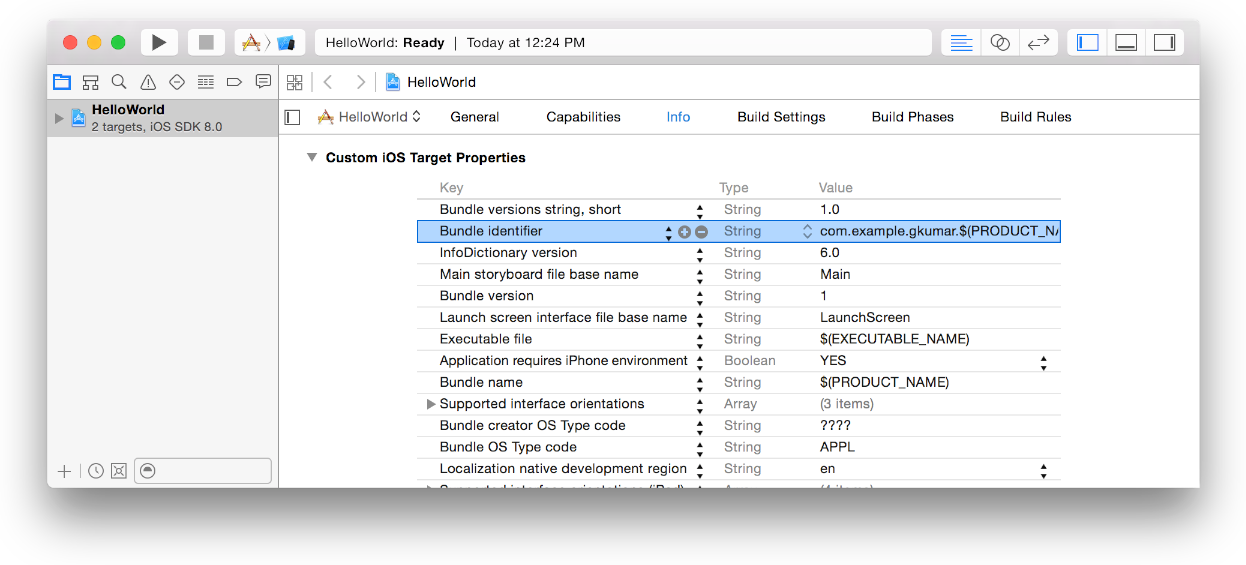
Task: Click the navigator filter field
Action: click(203, 471)
